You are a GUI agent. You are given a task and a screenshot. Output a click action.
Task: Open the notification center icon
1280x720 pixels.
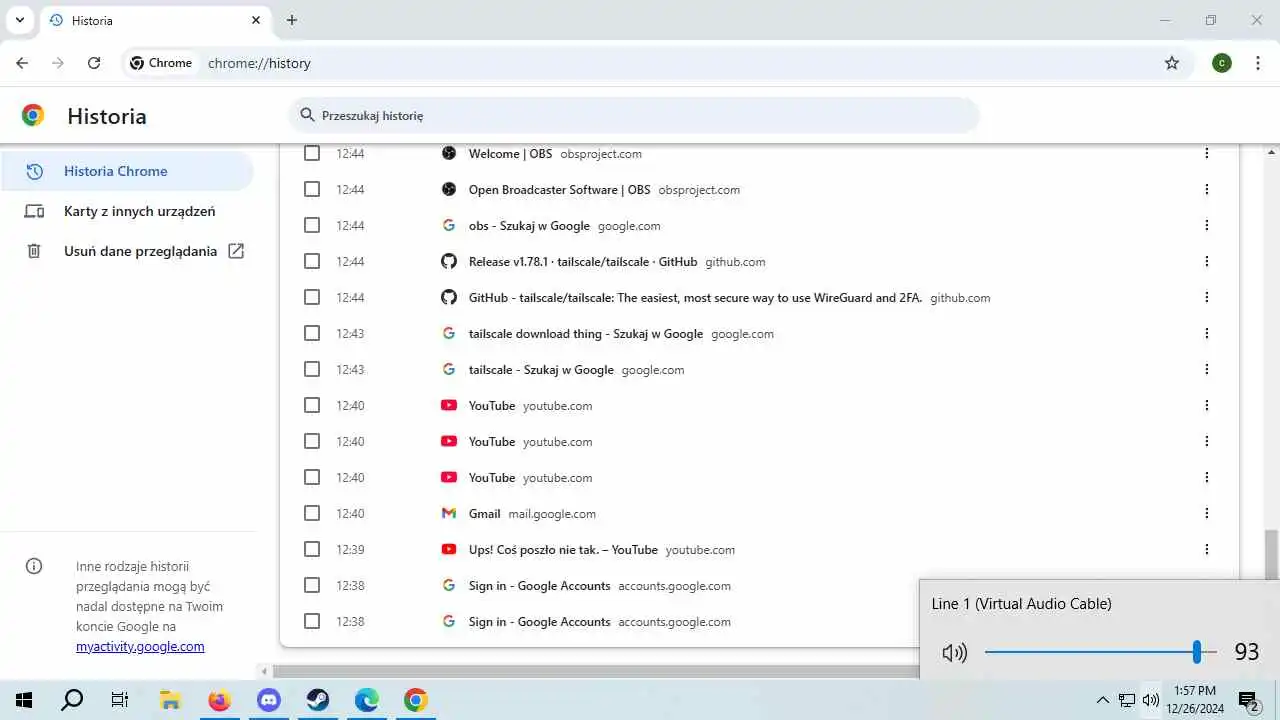pyautogui.click(x=1248, y=700)
